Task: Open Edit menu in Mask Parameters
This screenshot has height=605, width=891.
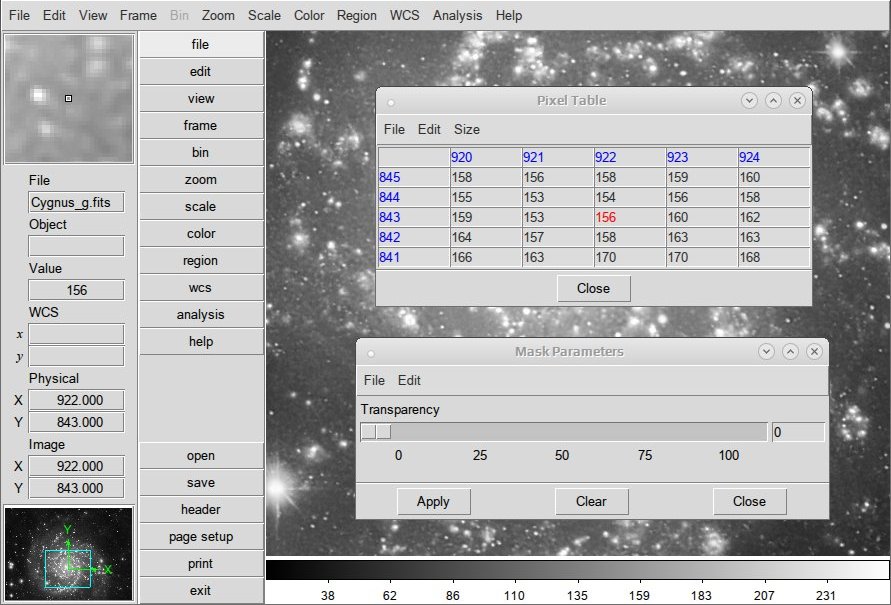Action: [x=409, y=381]
